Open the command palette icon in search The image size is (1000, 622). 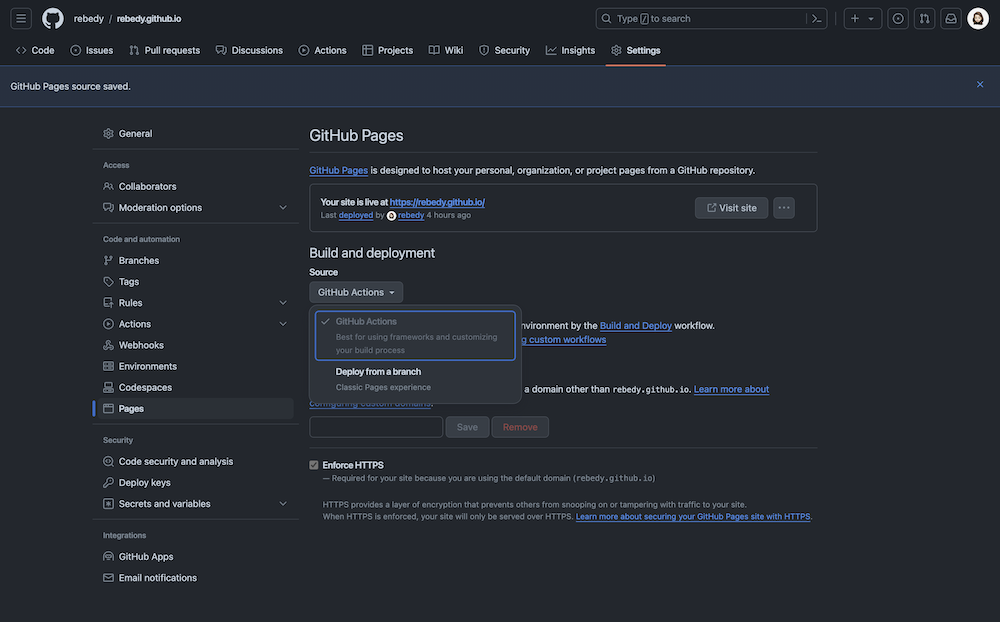(816, 19)
